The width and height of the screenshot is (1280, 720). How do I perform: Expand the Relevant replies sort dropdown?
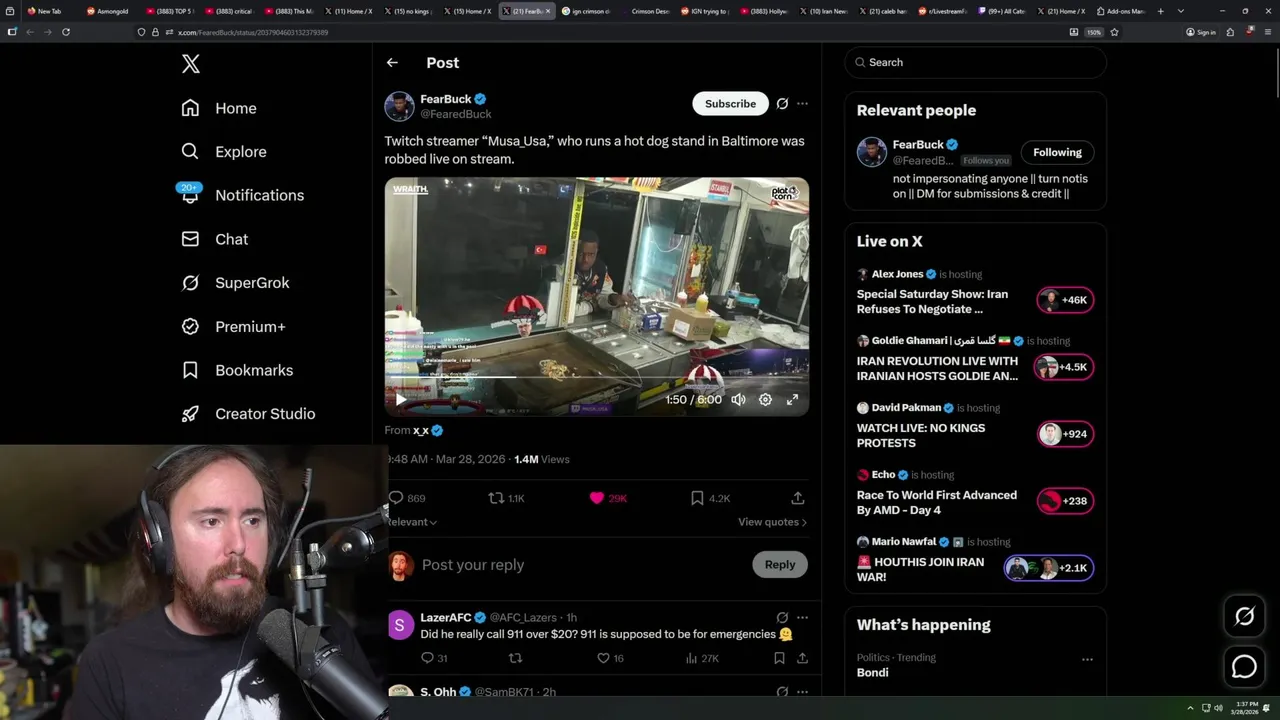(412, 522)
